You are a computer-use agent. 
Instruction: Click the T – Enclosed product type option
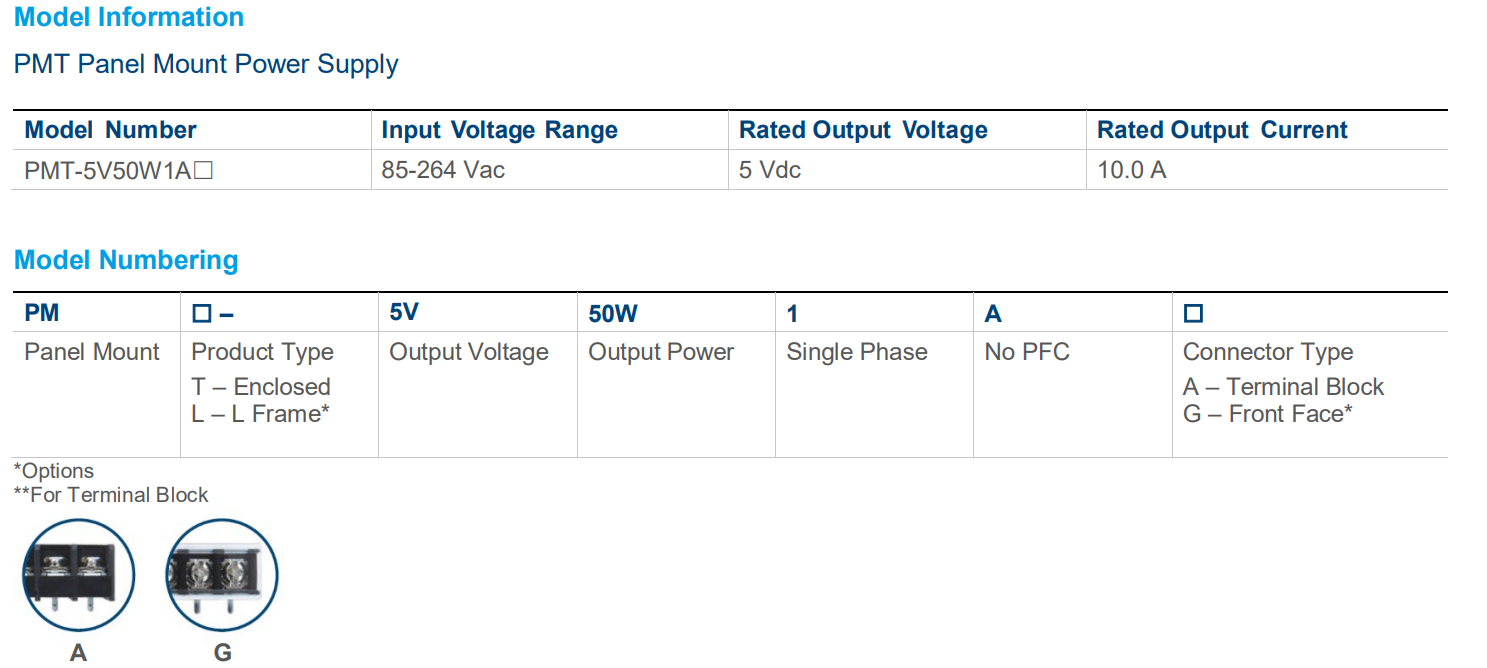261,387
